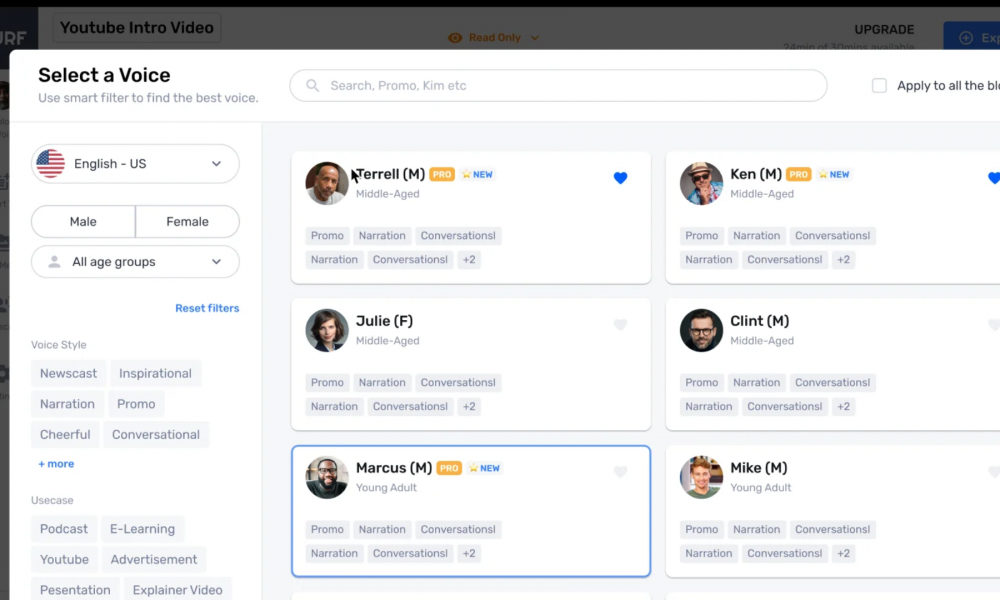Select the Male gender filter
This screenshot has width=1000, height=600.
83,222
